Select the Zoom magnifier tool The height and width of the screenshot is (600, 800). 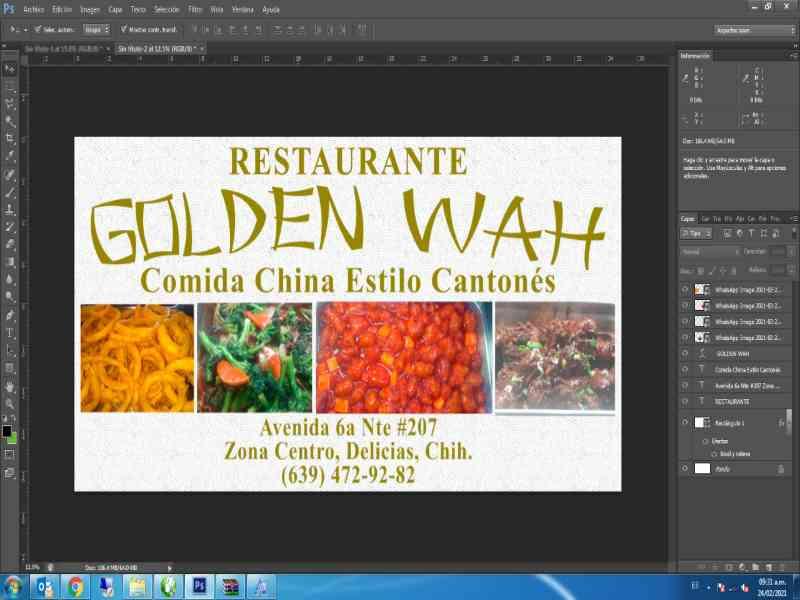[x=10, y=403]
